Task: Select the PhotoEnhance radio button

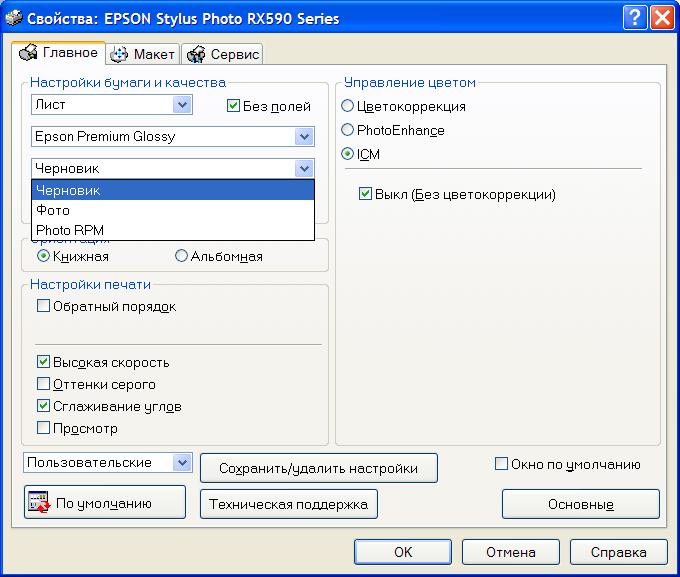Action: point(347,129)
